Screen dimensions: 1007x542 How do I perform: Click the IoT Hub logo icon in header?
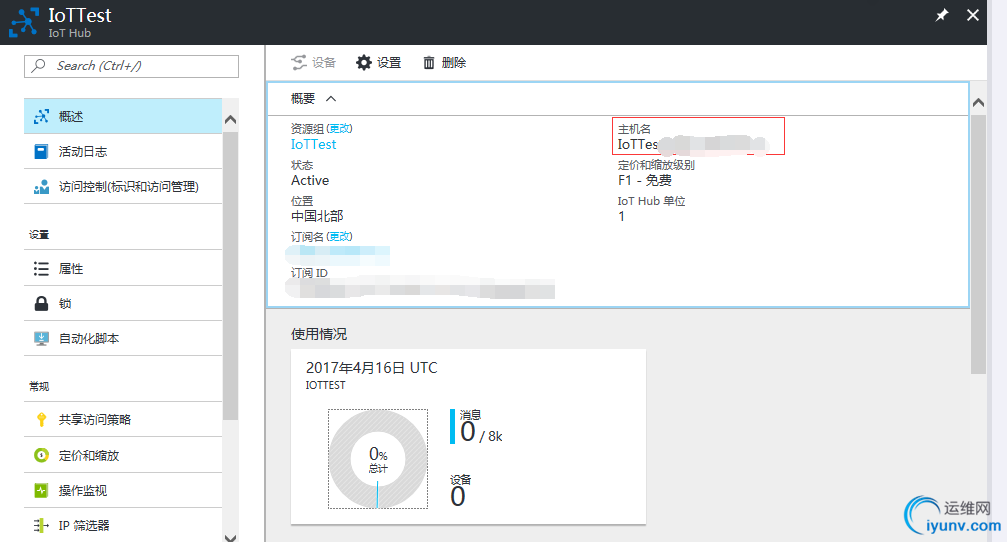24,22
